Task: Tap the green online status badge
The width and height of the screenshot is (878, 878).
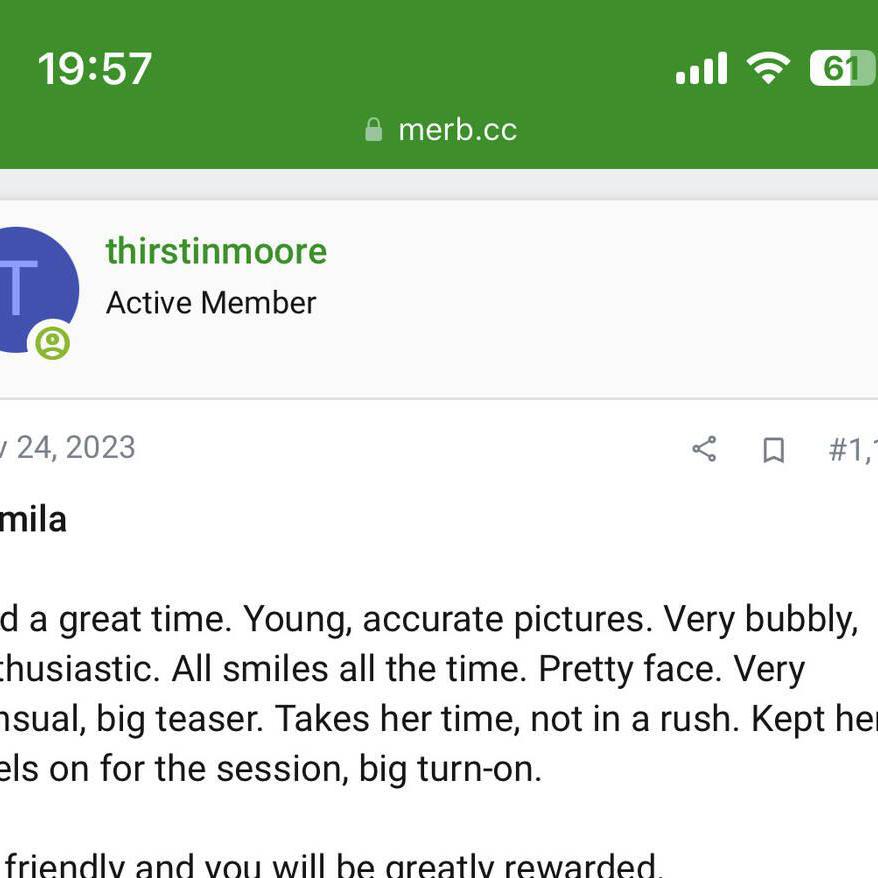Action: (x=53, y=343)
